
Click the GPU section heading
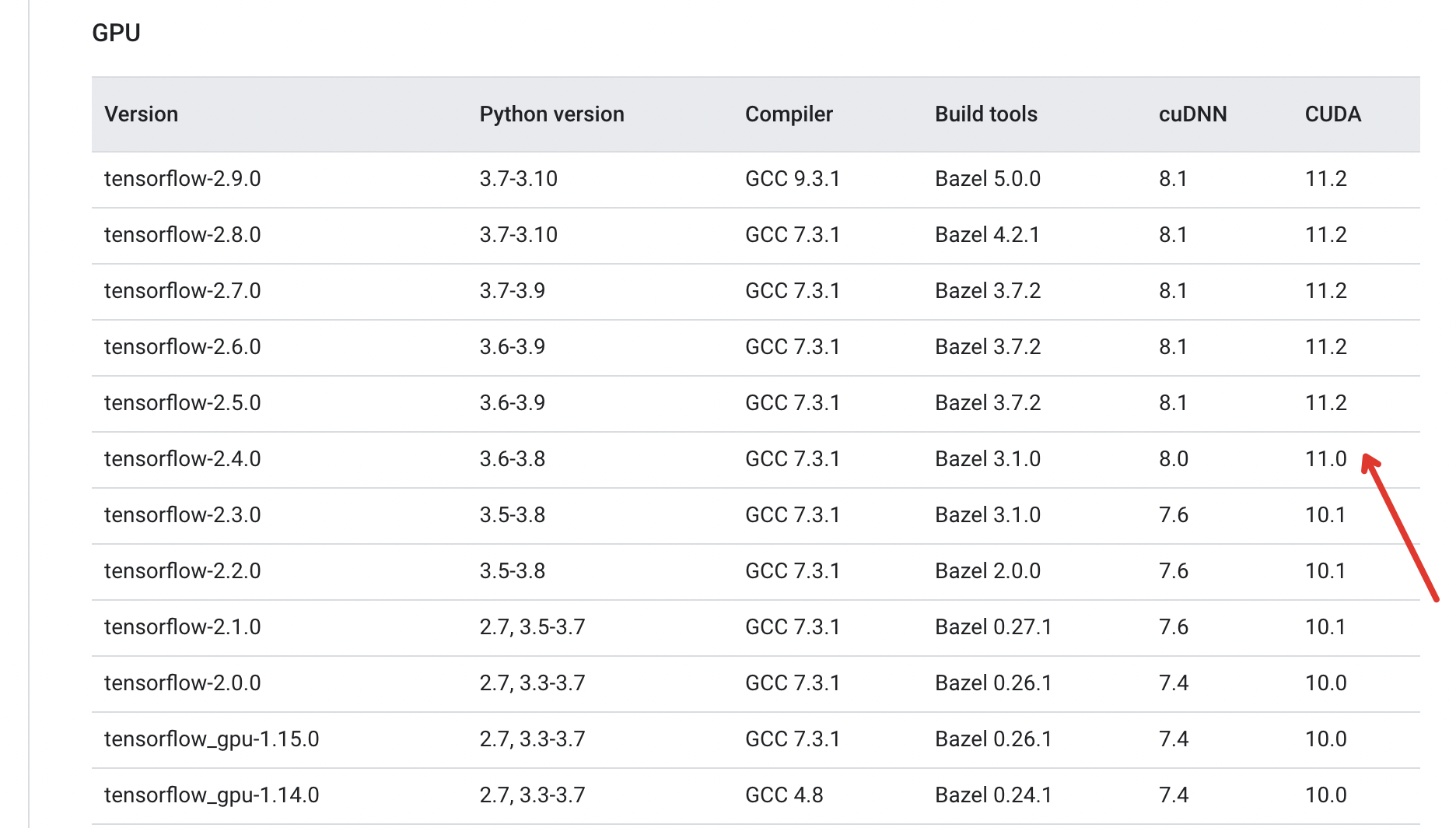116,33
